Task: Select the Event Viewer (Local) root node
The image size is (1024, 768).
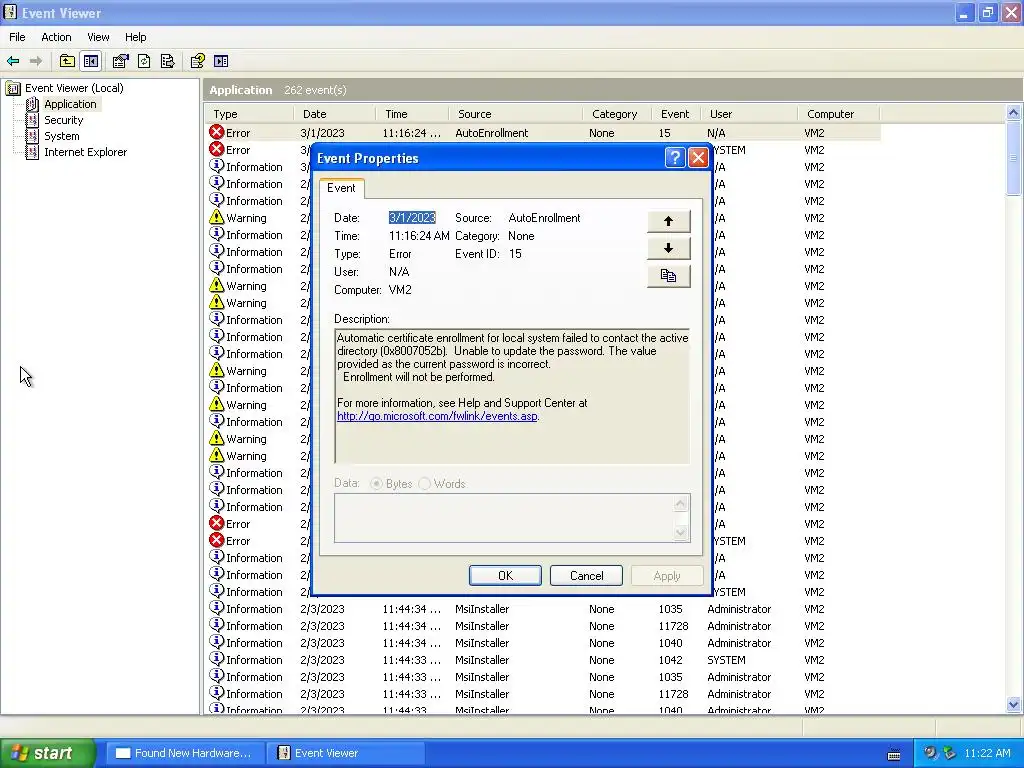Action: tap(74, 88)
